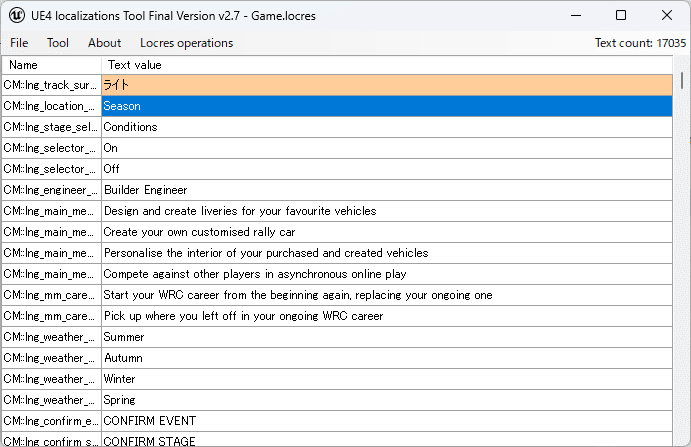Close the UE4 localizations Tool window
This screenshot has width=691, height=447.
[667, 15]
